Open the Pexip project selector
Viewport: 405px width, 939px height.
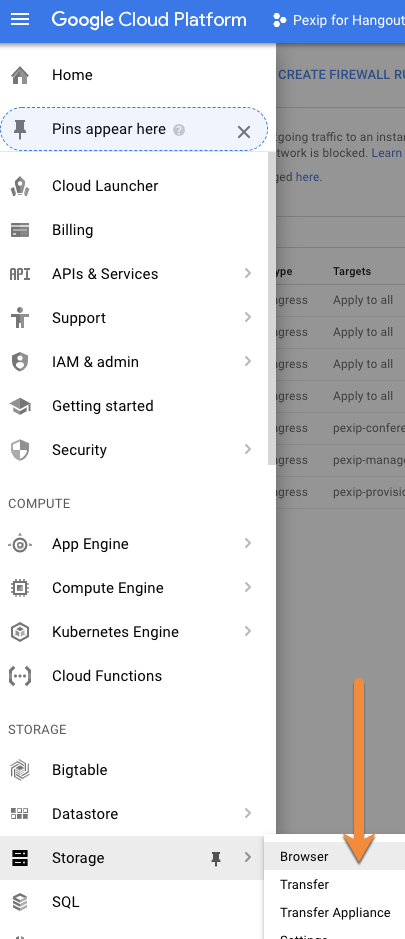point(338,20)
